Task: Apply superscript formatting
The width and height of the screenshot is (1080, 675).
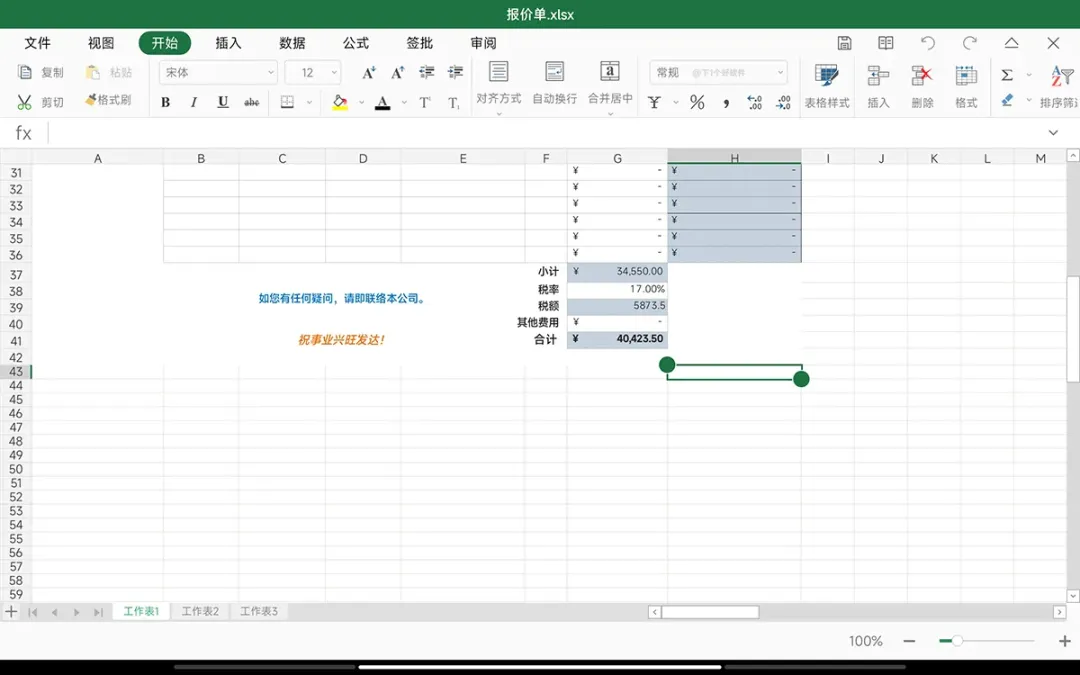Action: 425,103
